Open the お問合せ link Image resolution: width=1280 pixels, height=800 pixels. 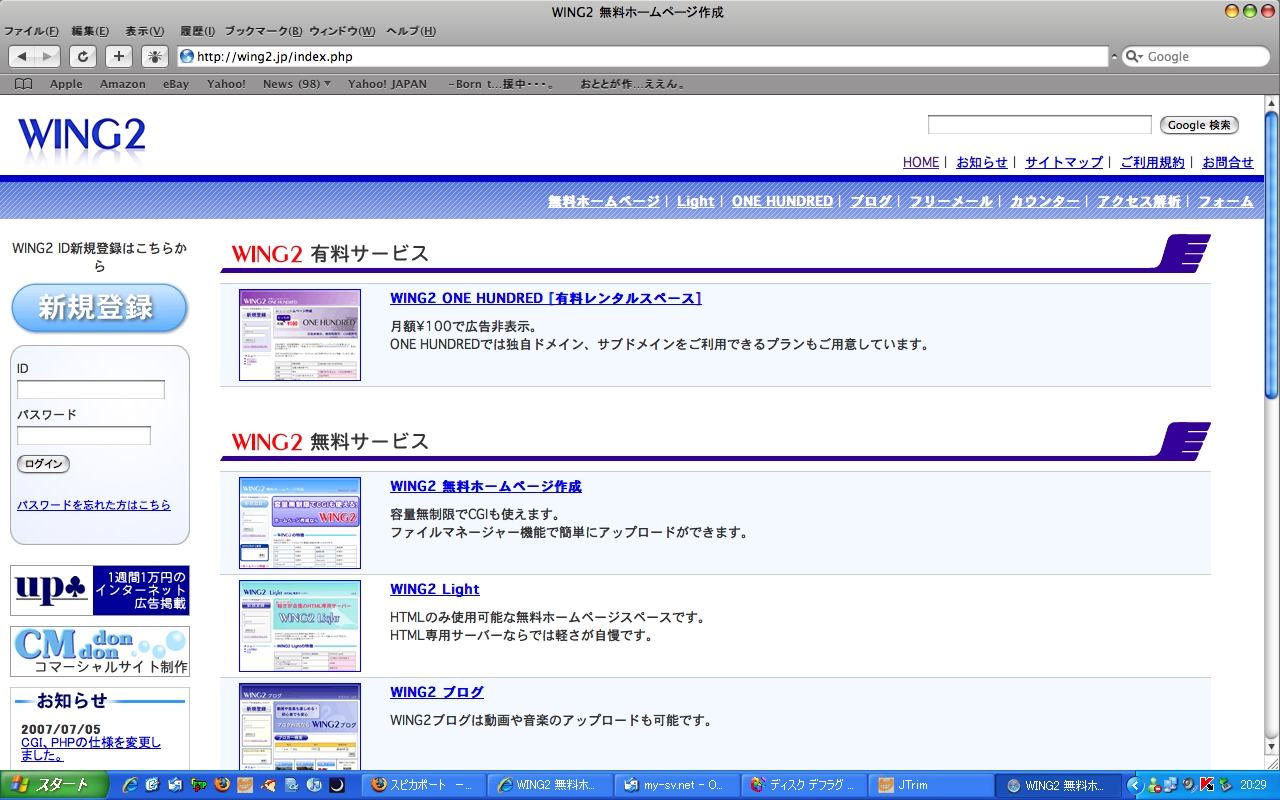coord(1228,162)
